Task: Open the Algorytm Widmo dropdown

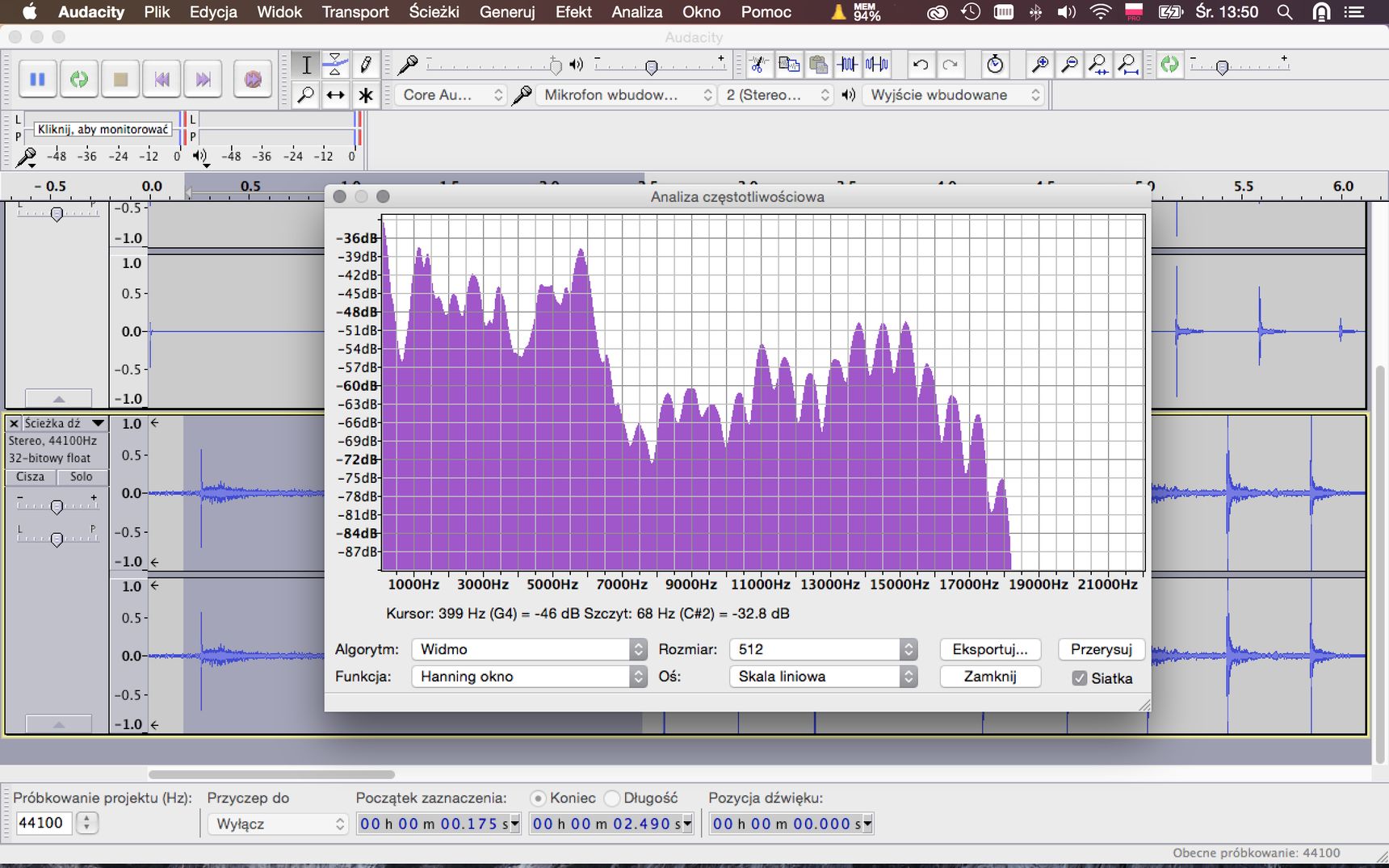Action: (x=530, y=649)
